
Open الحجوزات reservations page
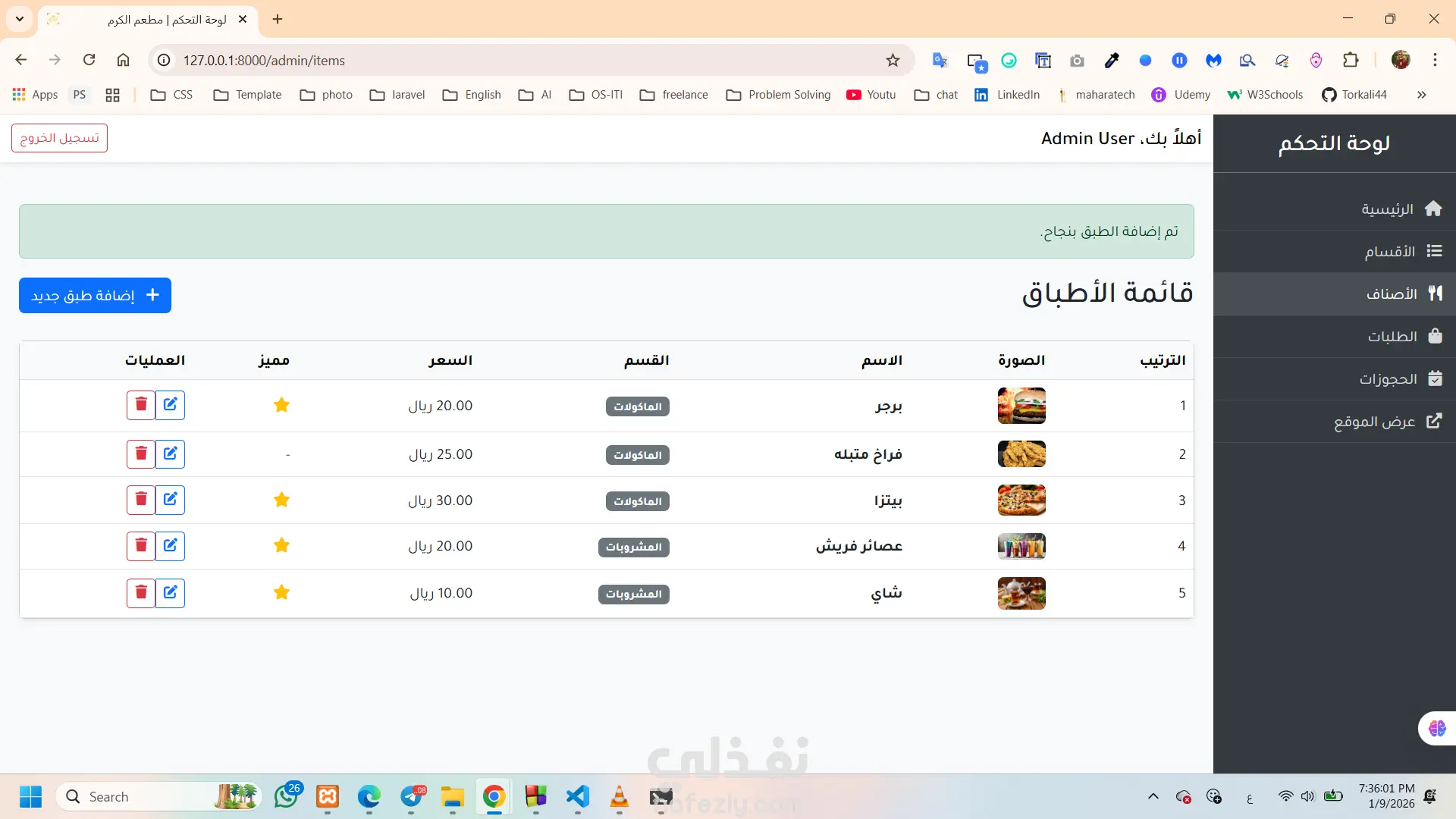point(1388,379)
